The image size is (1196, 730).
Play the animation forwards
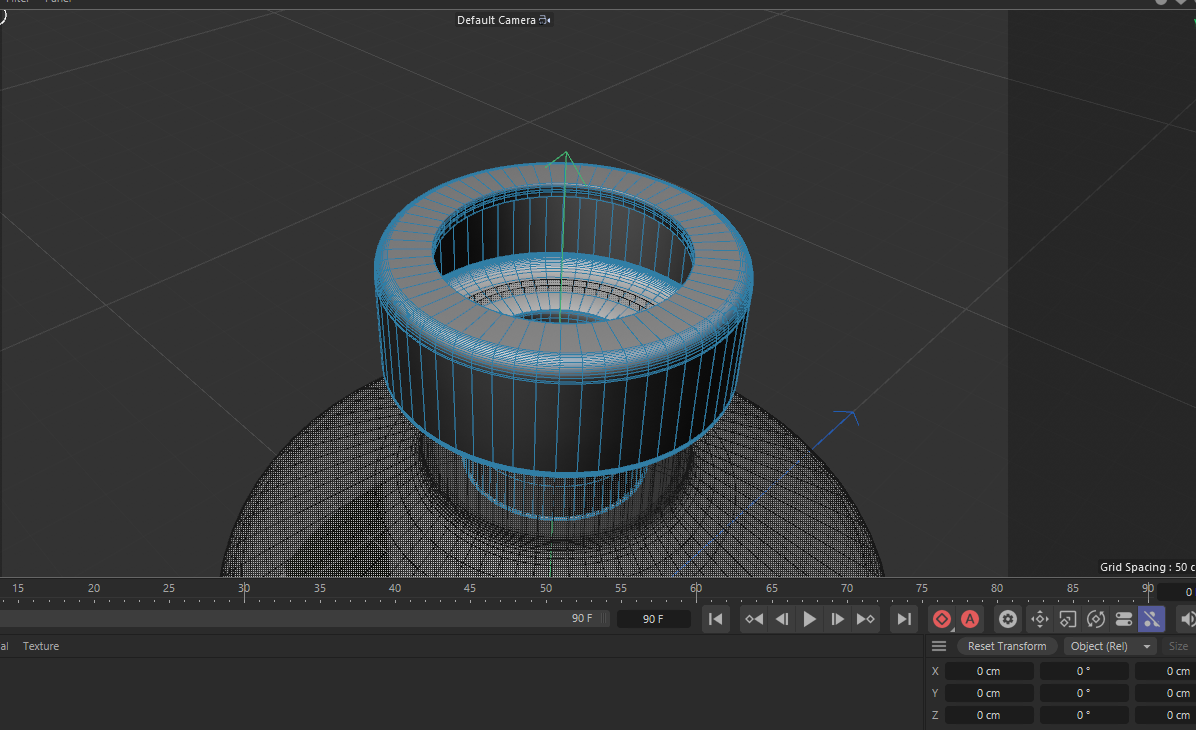click(x=809, y=619)
